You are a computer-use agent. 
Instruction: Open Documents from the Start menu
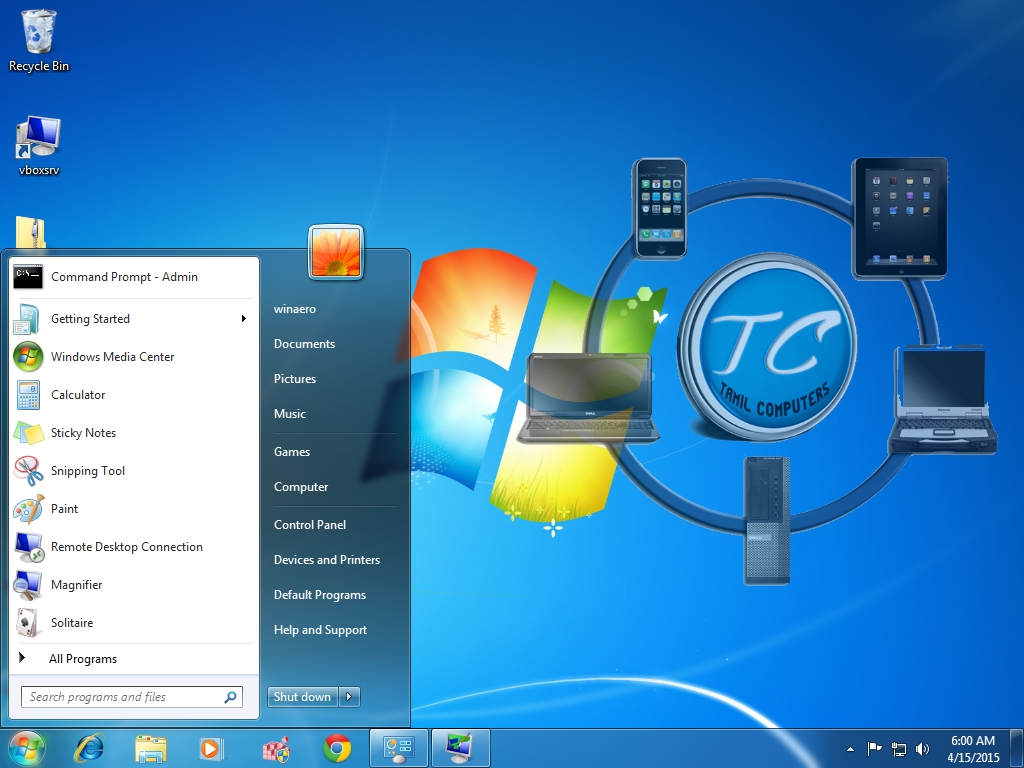[x=304, y=344]
